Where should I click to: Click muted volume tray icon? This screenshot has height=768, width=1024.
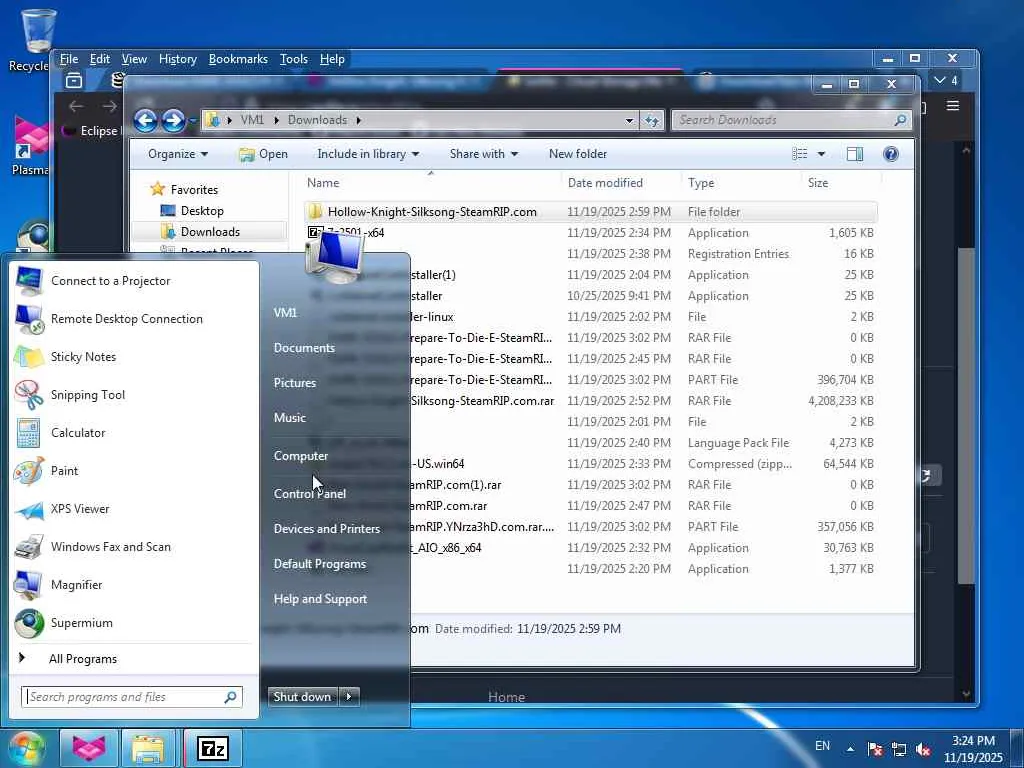click(923, 750)
